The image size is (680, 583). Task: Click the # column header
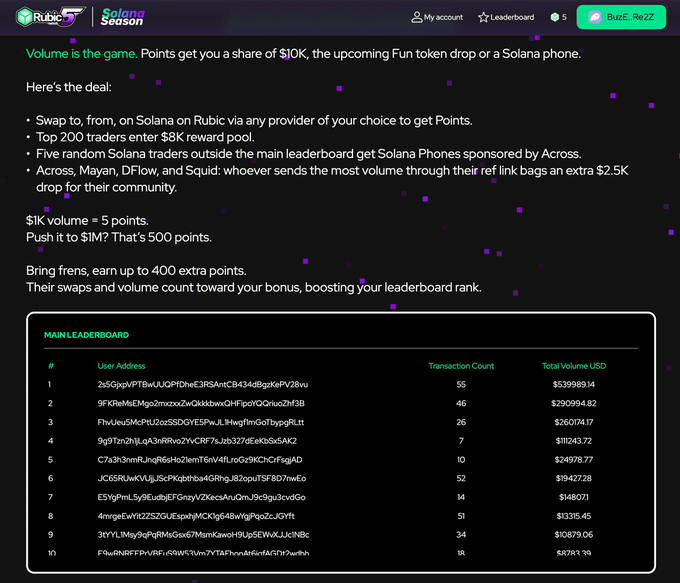click(51, 366)
